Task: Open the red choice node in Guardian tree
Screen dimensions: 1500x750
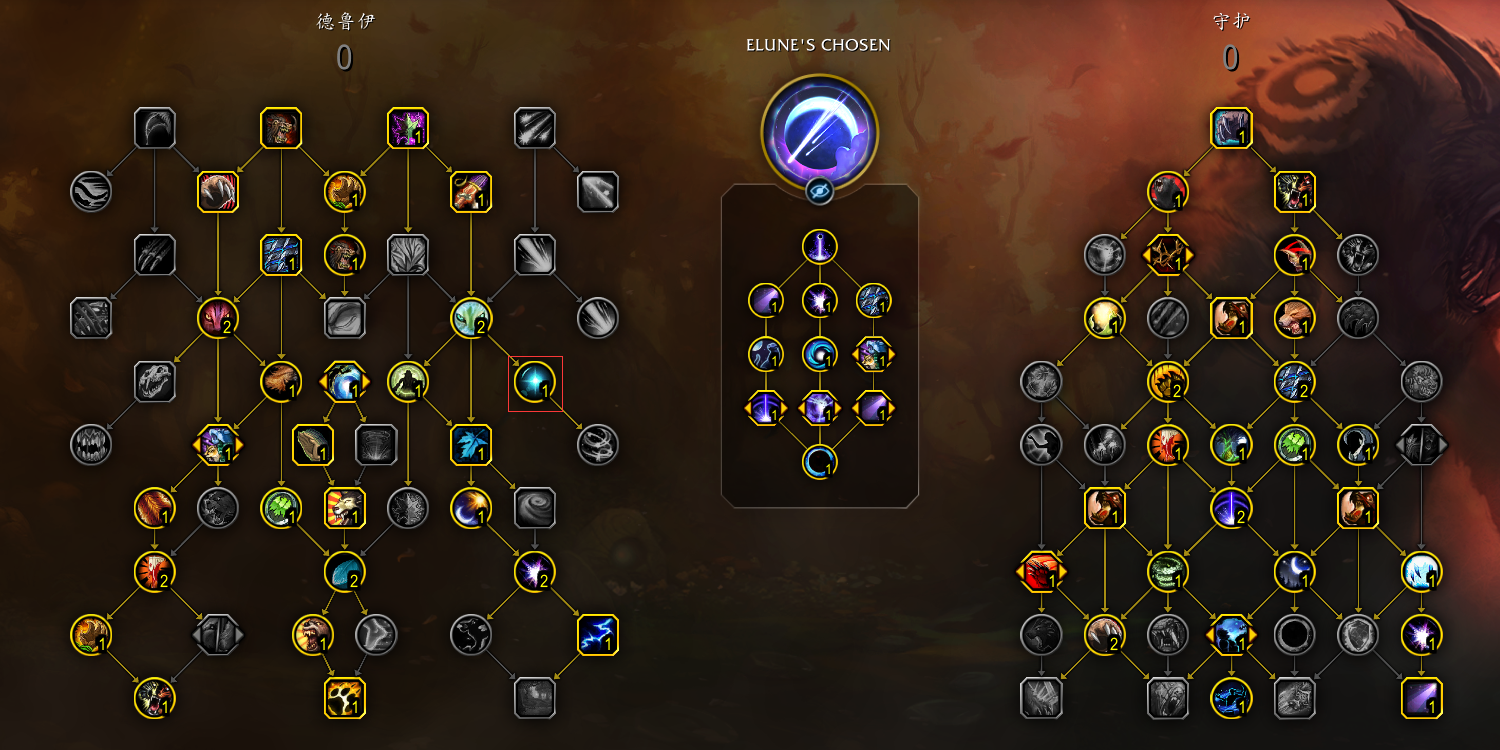Action: [x=1042, y=571]
